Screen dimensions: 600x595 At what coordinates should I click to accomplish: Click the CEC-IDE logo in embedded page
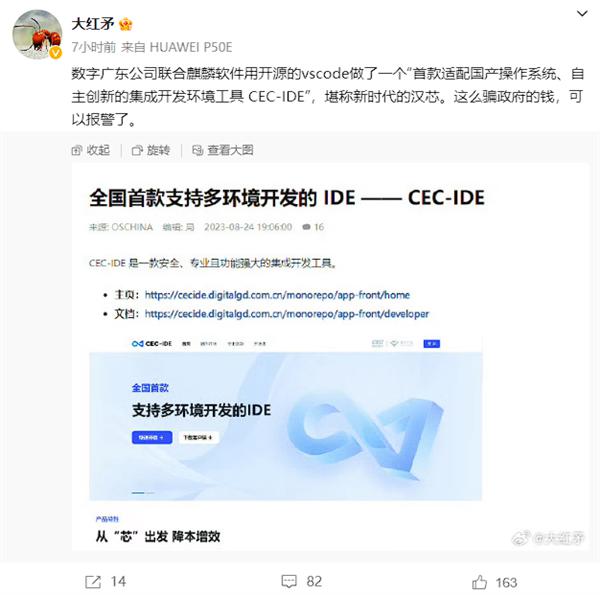152,344
